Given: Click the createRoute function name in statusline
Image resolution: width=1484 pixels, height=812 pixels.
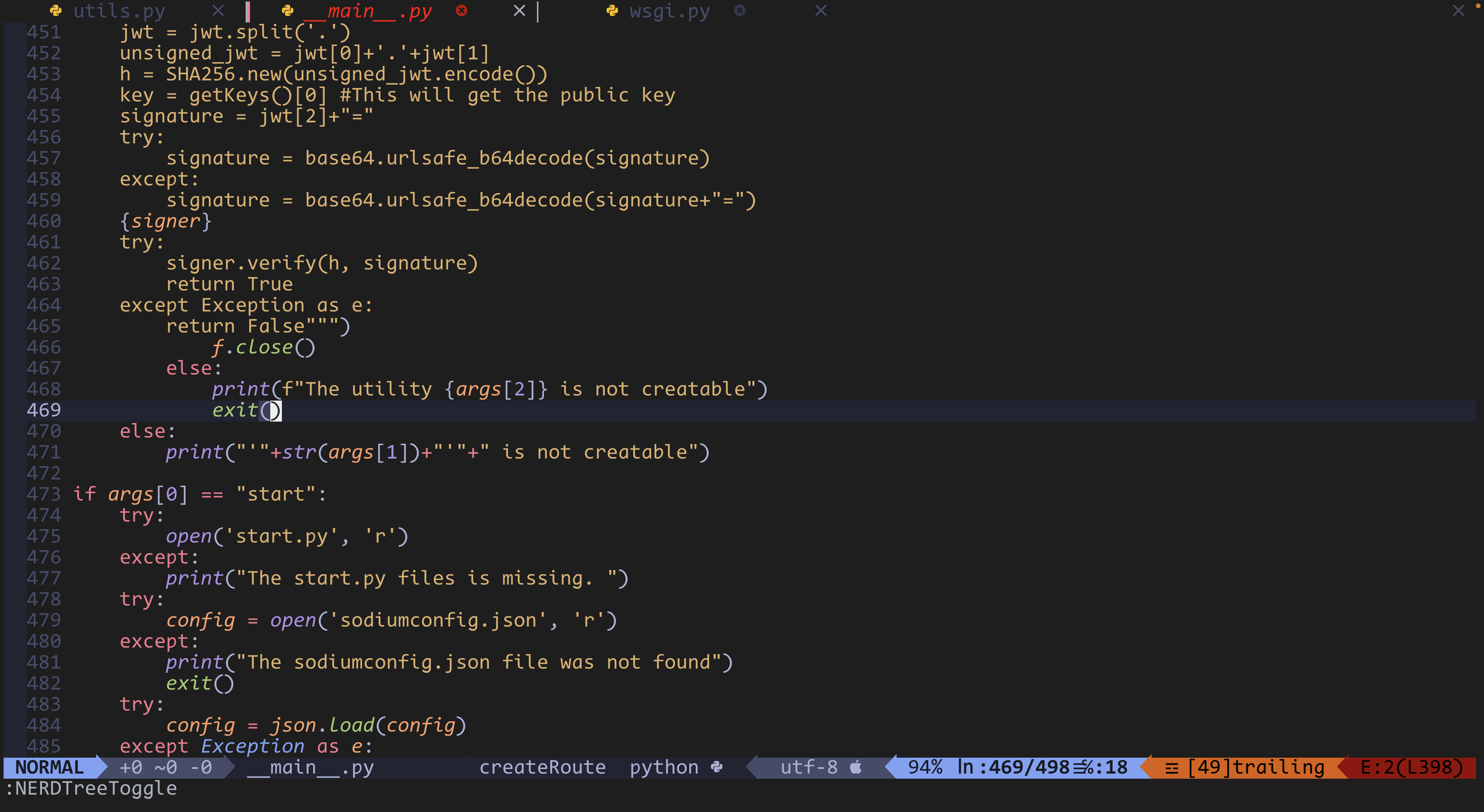Looking at the screenshot, I should point(542,767).
